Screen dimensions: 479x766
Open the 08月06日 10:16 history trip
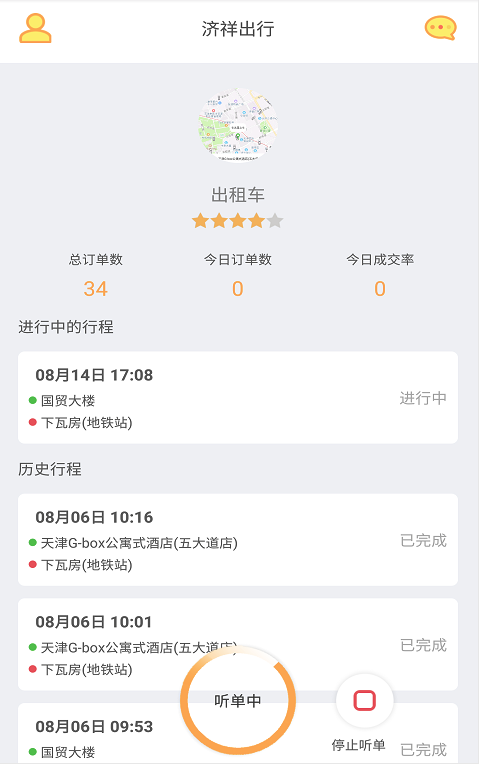click(x=238, y=540)
